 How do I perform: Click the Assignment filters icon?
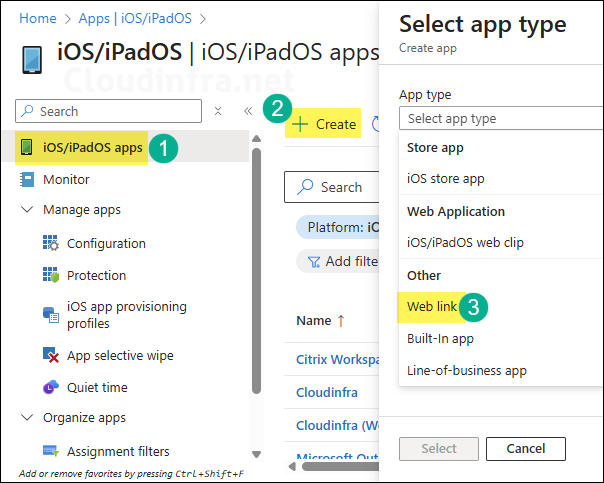[50, 451]
